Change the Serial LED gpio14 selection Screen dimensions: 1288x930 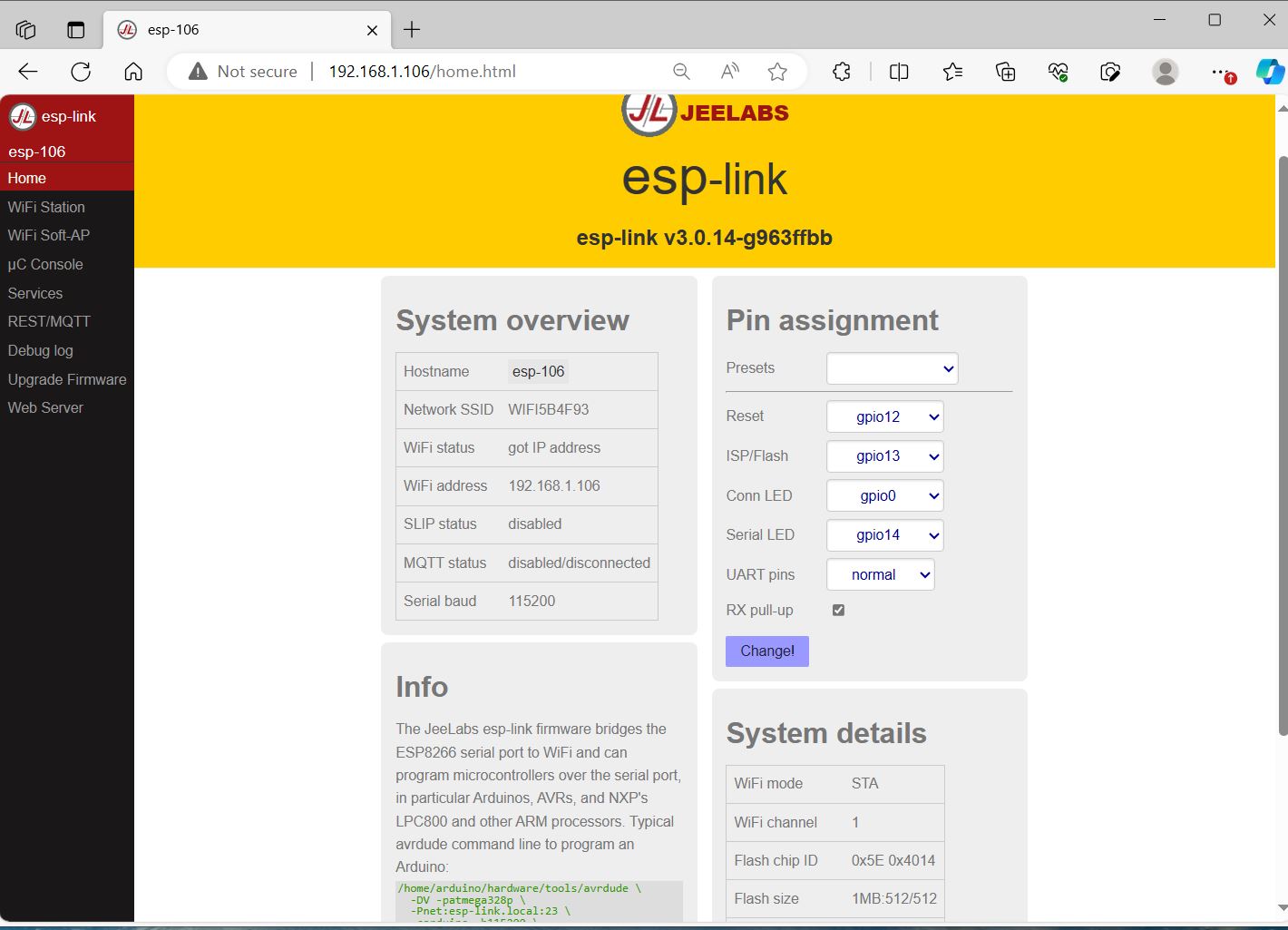tap(884, 535)
